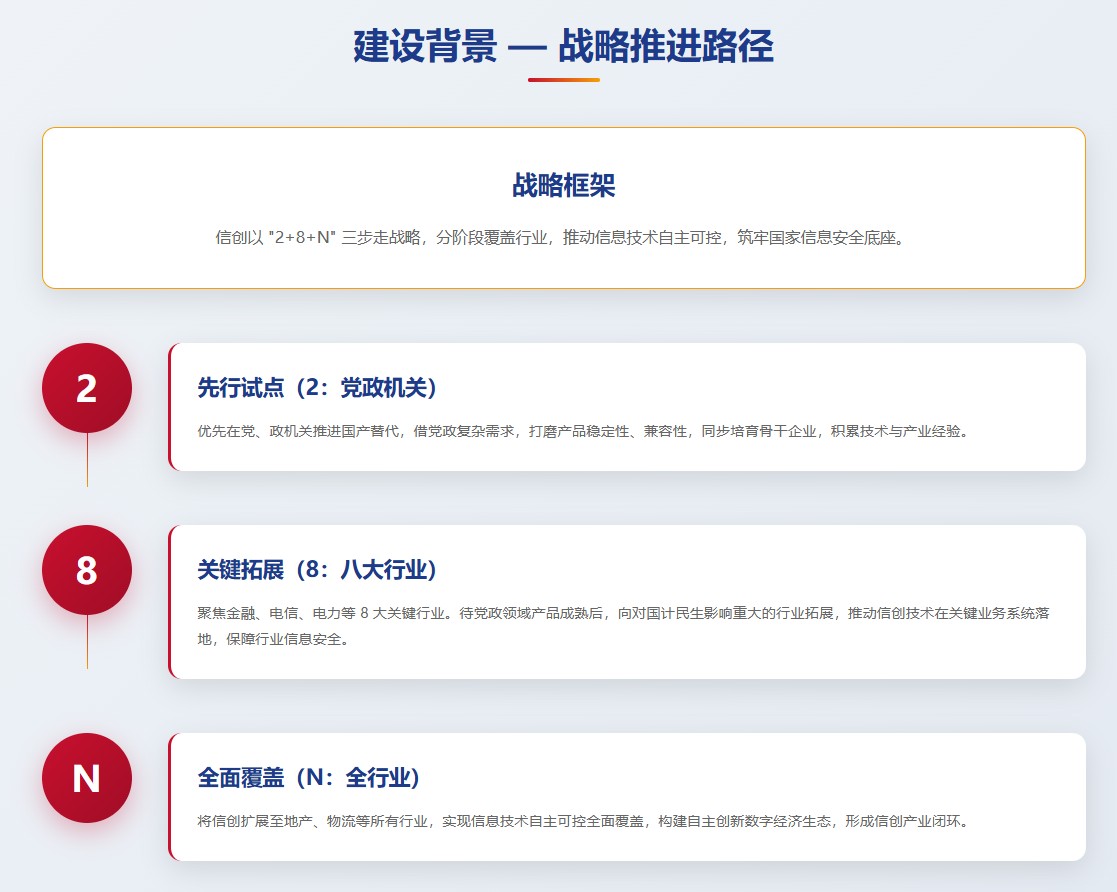Open the 先行试点（2：党政机关）heading
This screenshot has height=892, width=1117.
click(317, 388)
